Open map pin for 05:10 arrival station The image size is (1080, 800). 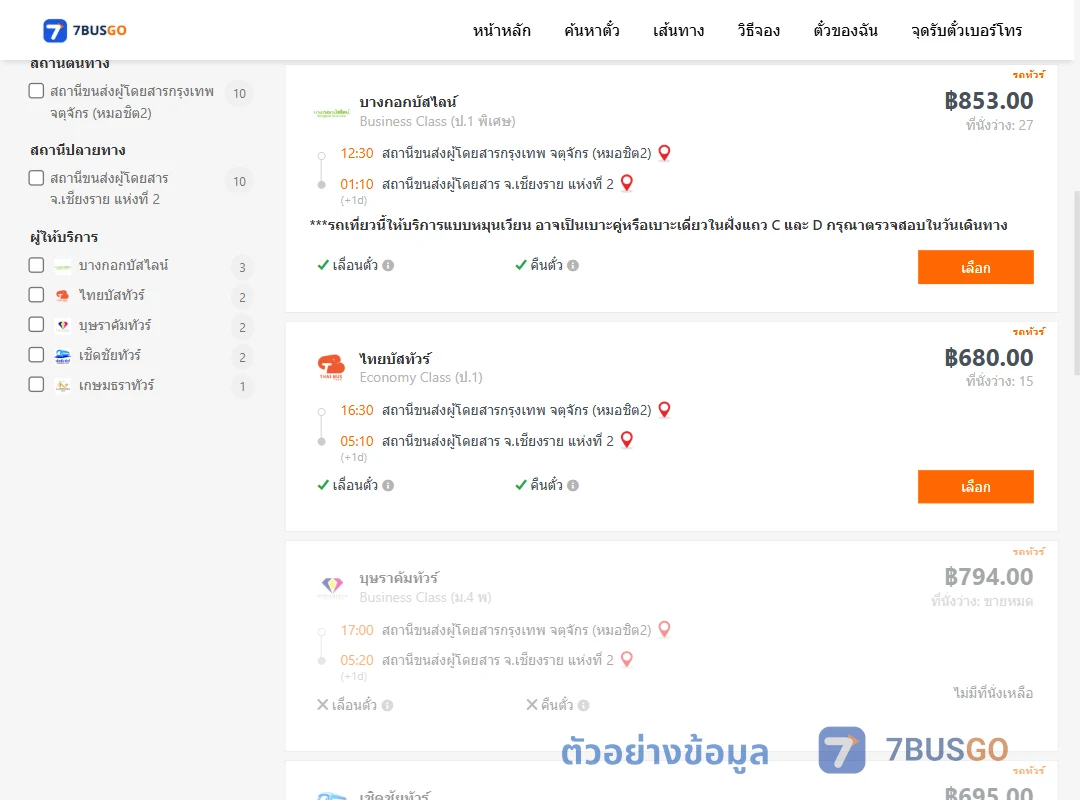click(627, 440)
